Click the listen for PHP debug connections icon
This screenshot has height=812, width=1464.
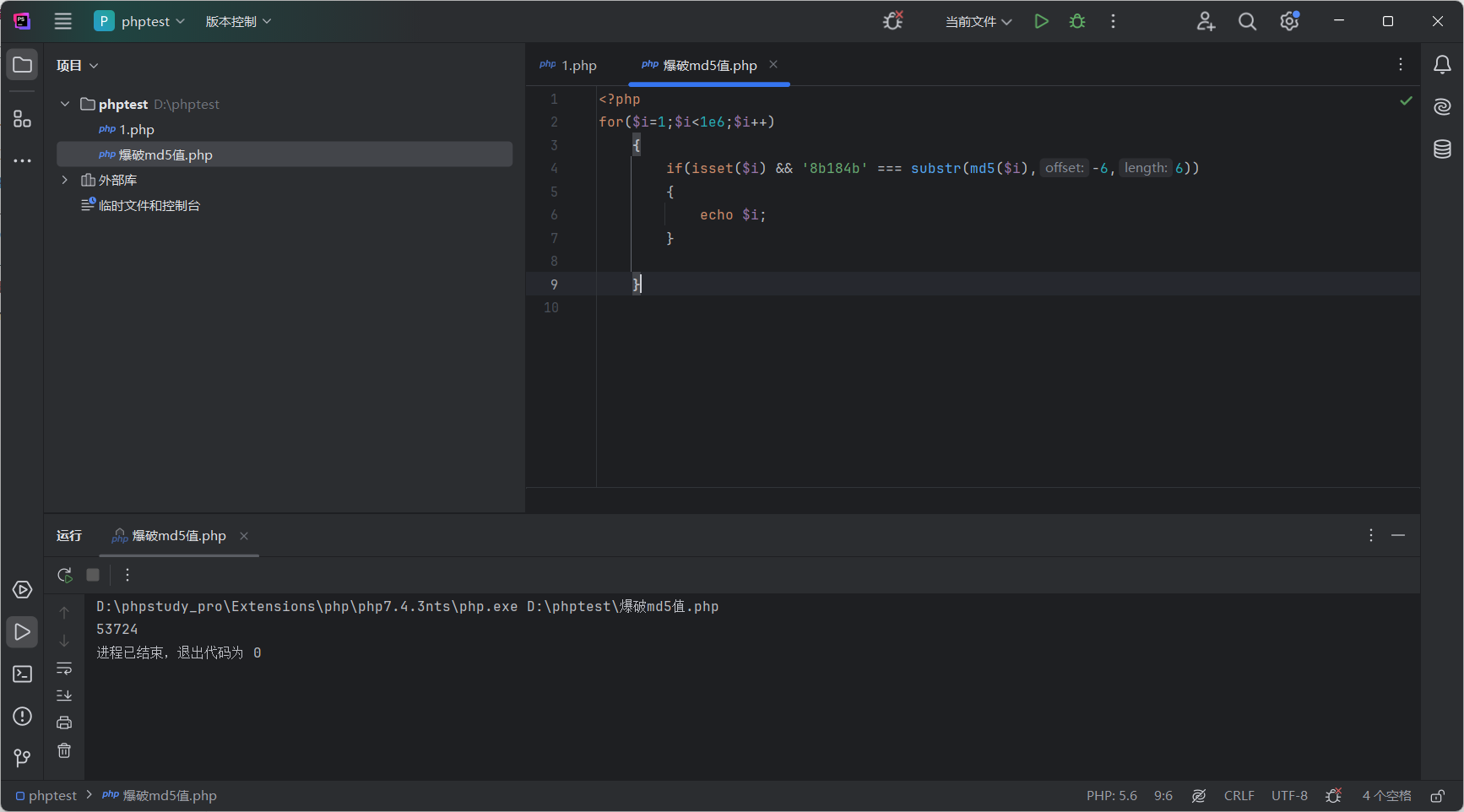tap(892, 21)
